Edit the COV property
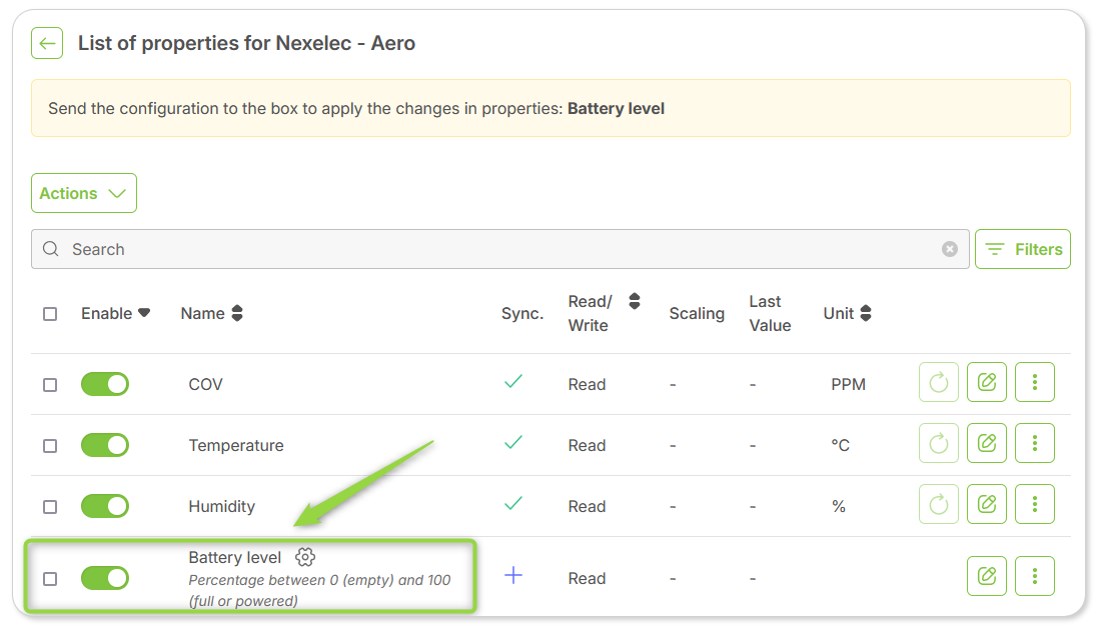 tap(987, 382)
